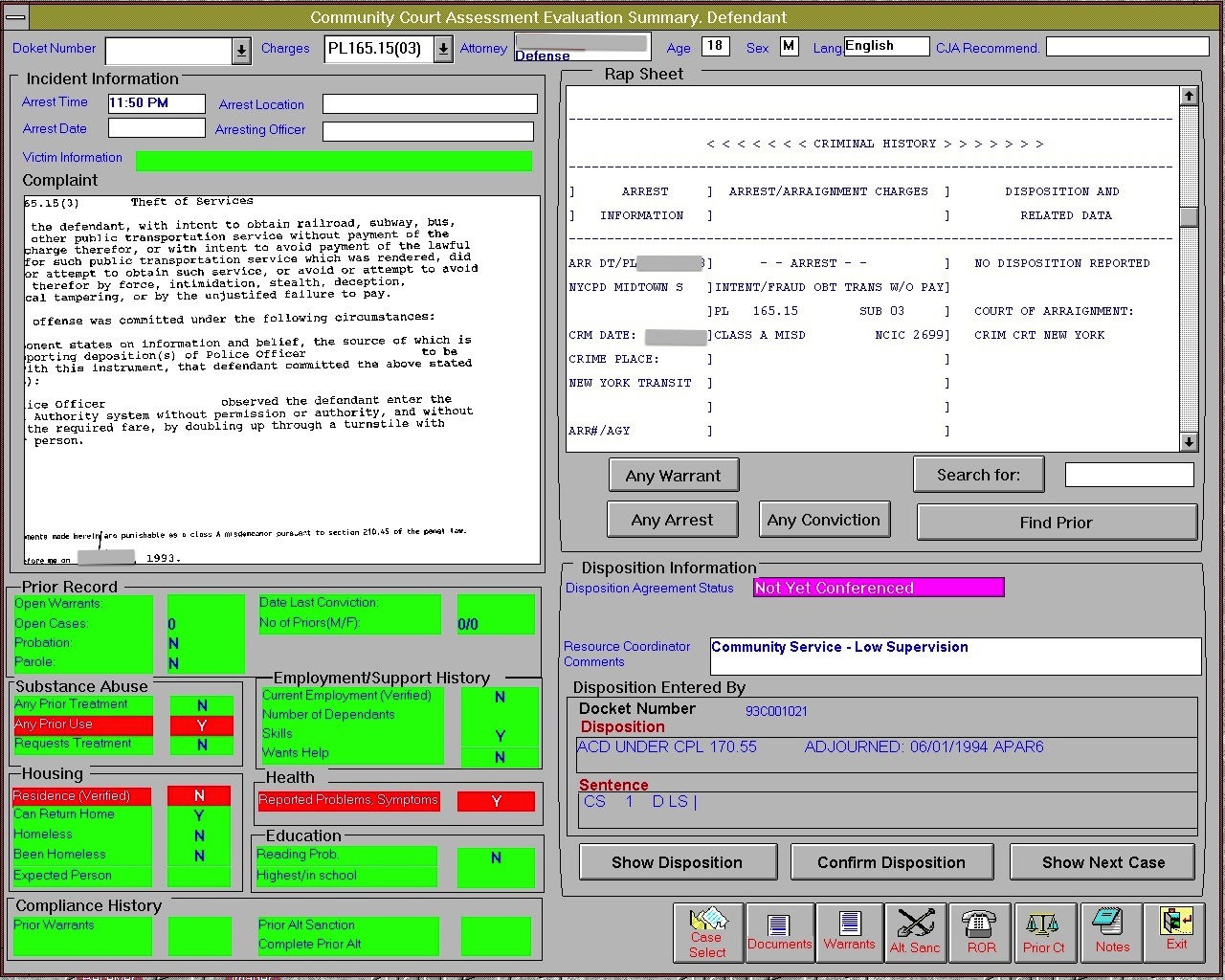Click the magenta Not Yet Conferenced status
The image size is (1225, 980).
878,588
